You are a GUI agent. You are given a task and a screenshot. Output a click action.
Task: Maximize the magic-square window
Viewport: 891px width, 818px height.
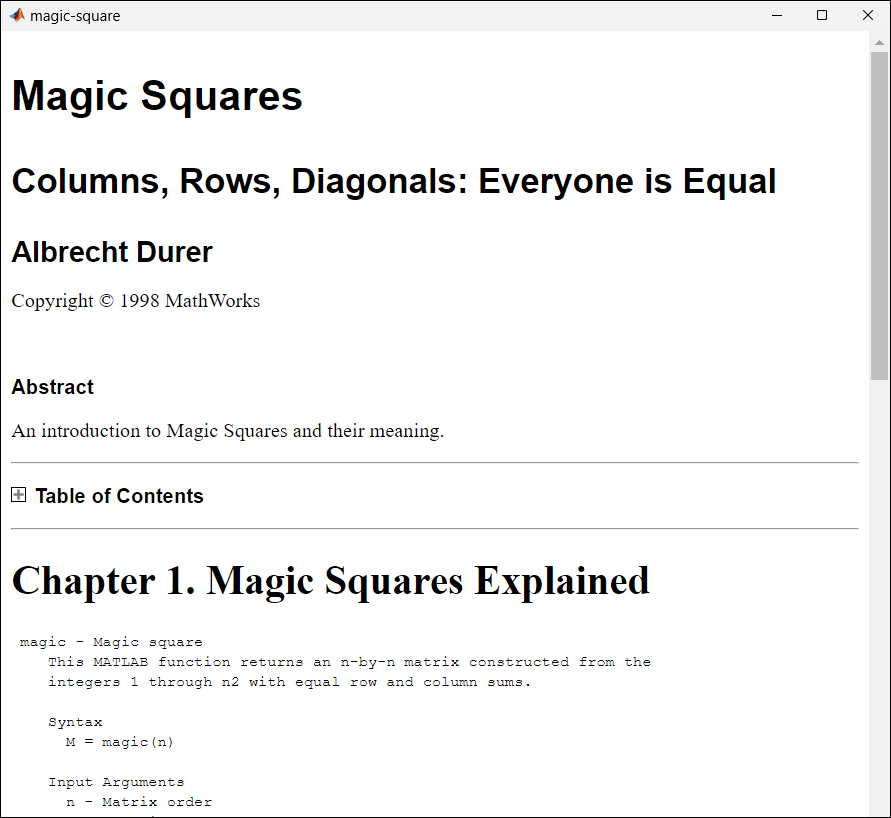click(822, 15)
